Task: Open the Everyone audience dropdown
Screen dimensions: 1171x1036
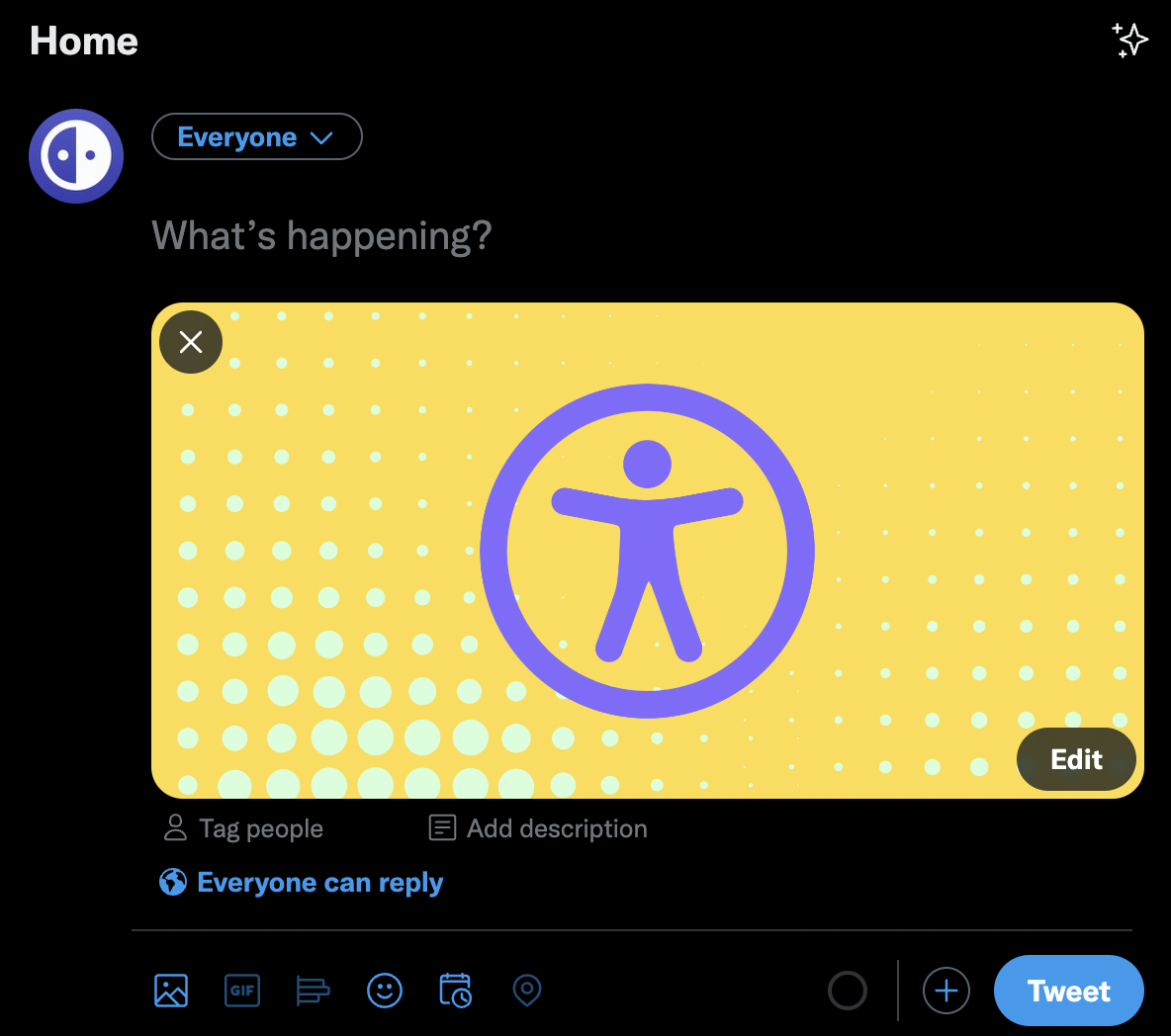Action: pyautogui.click(x=256, y=136)
